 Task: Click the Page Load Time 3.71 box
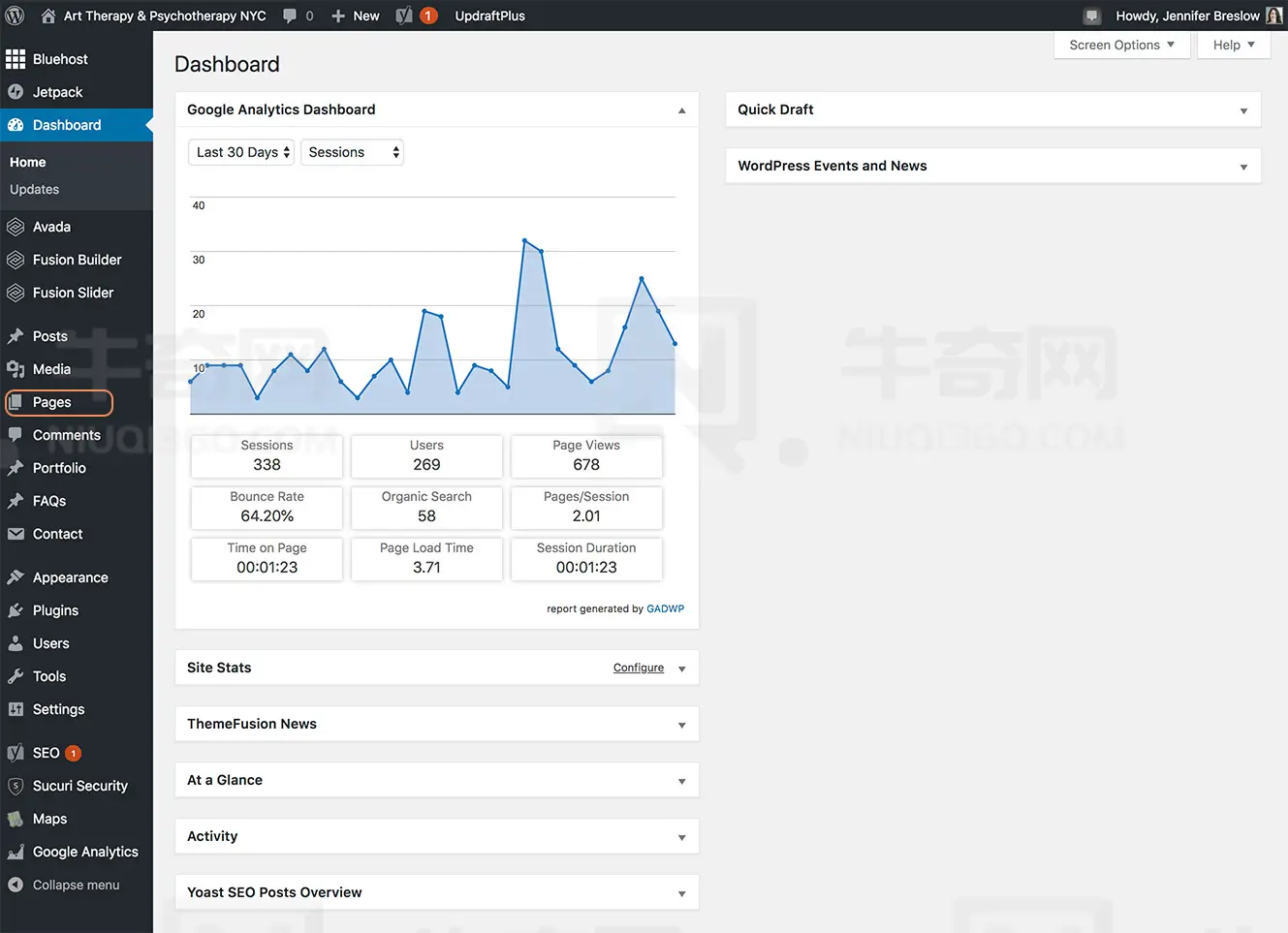pos(426,559)
